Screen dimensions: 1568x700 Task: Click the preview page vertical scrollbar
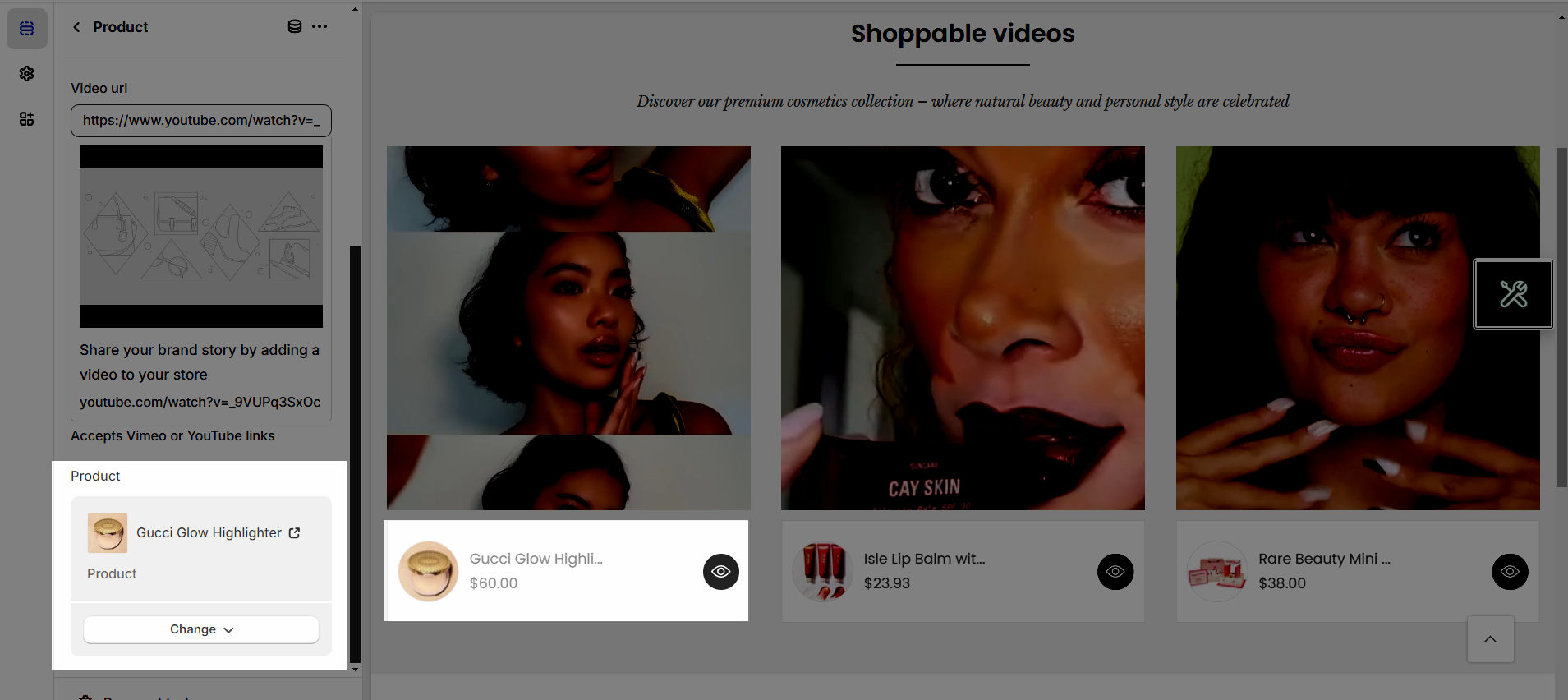point(1561,317)
